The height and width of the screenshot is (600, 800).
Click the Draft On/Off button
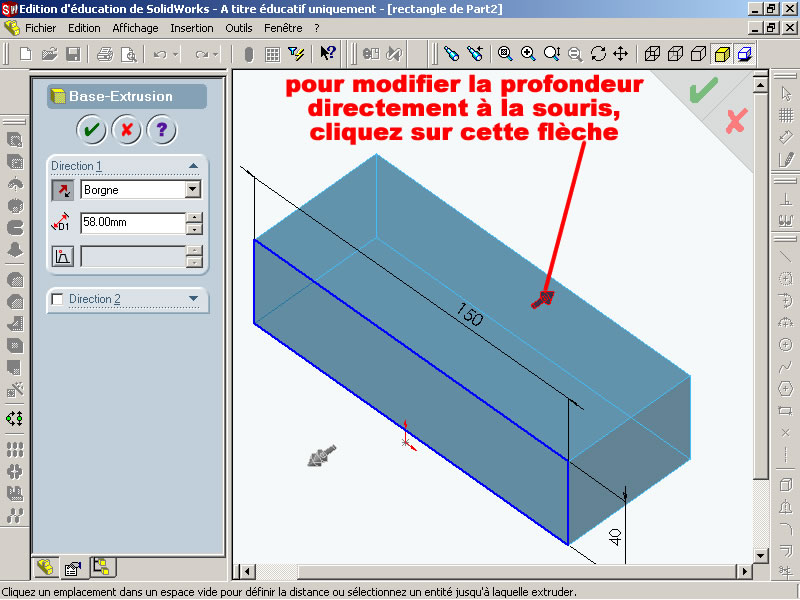pyautogui.click(x=63, y=256)
